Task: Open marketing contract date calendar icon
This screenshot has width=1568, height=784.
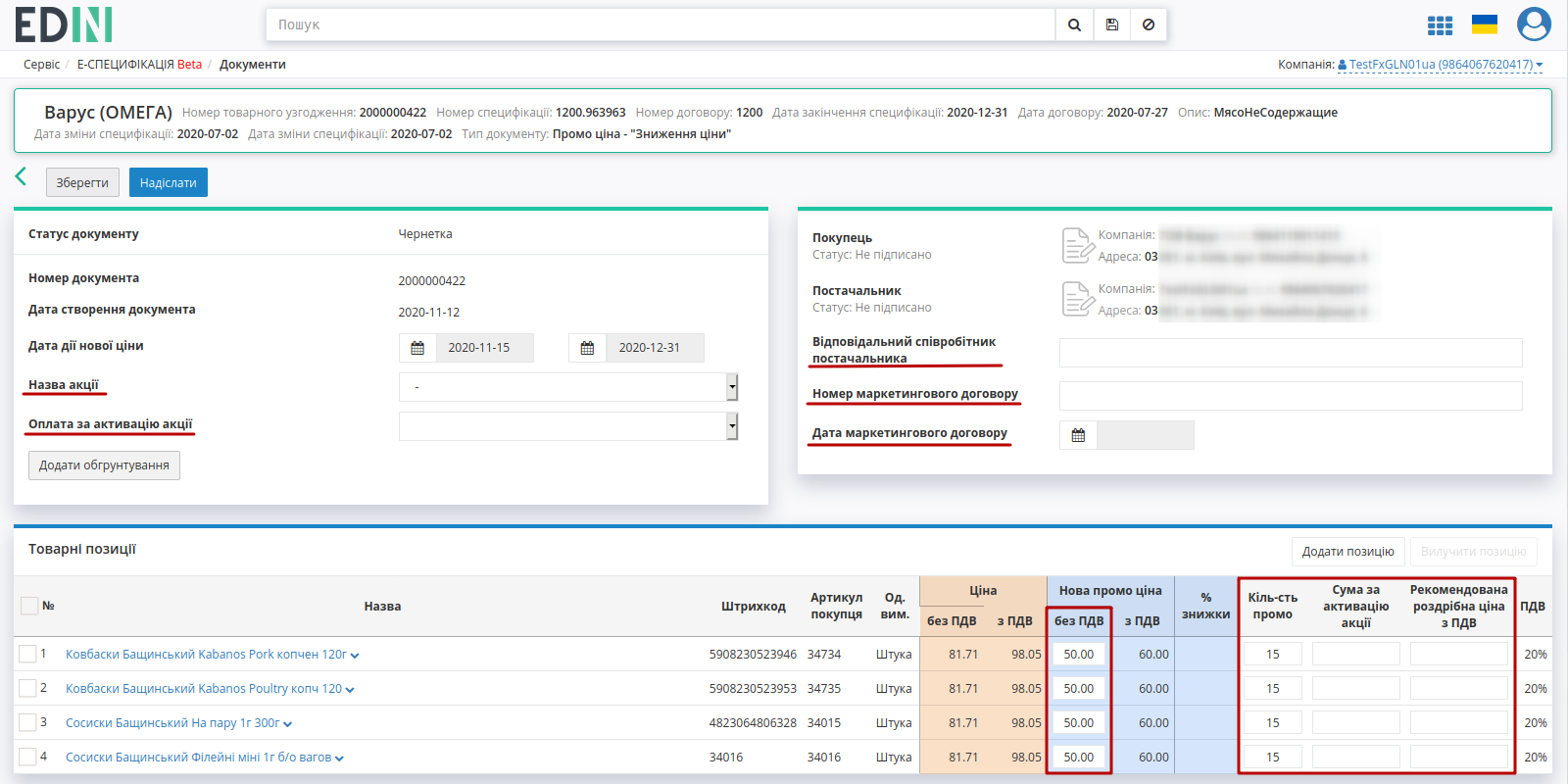Action: pos(1078,435)
